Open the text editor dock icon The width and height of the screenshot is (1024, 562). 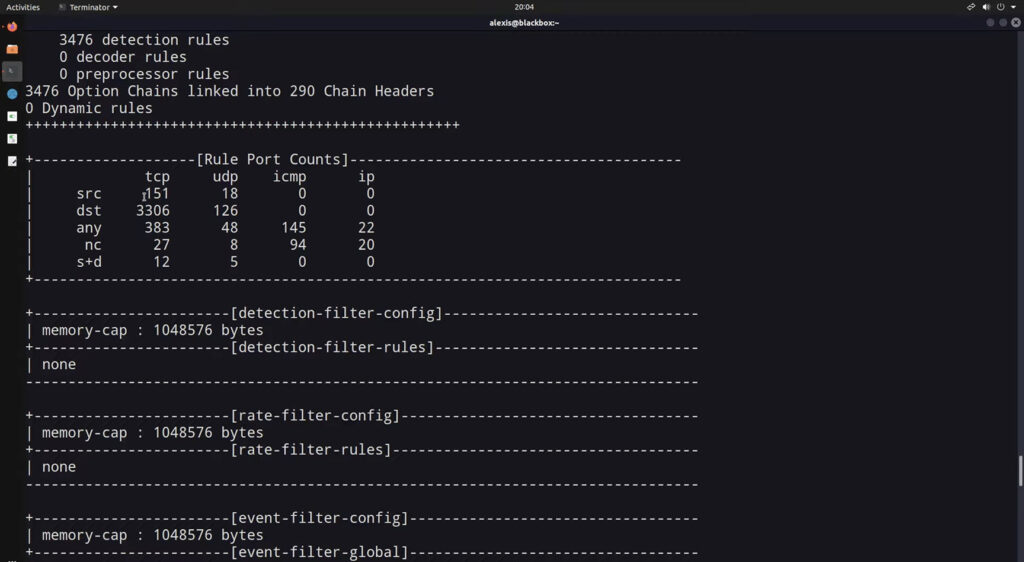pyautogui.click(x=12, y=161)
